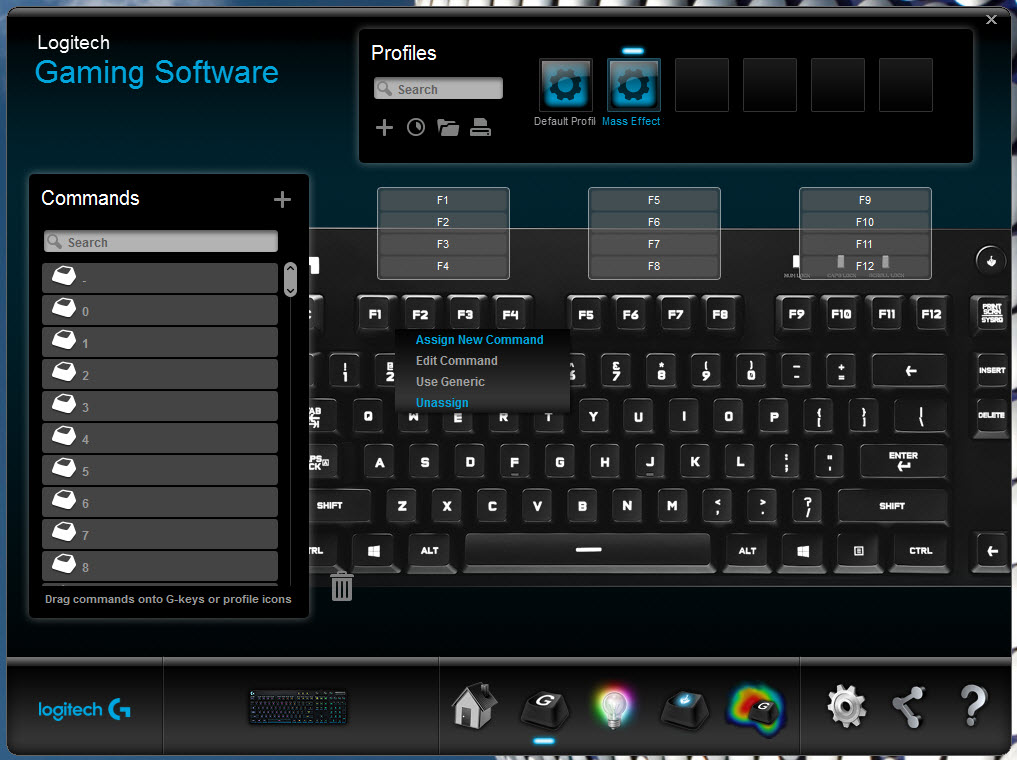
Task: Choose Assign New Command menu item
Action: (479, 340)
